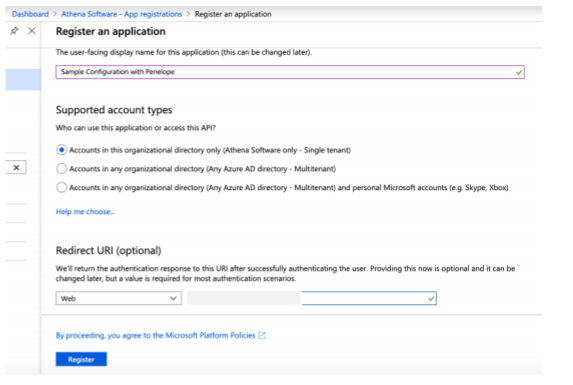Image resolution: width=573 pixels, height=385 pixels.
Task: Select Multitenant and personal Microsoft accounts option
Action: pos(61,187)
